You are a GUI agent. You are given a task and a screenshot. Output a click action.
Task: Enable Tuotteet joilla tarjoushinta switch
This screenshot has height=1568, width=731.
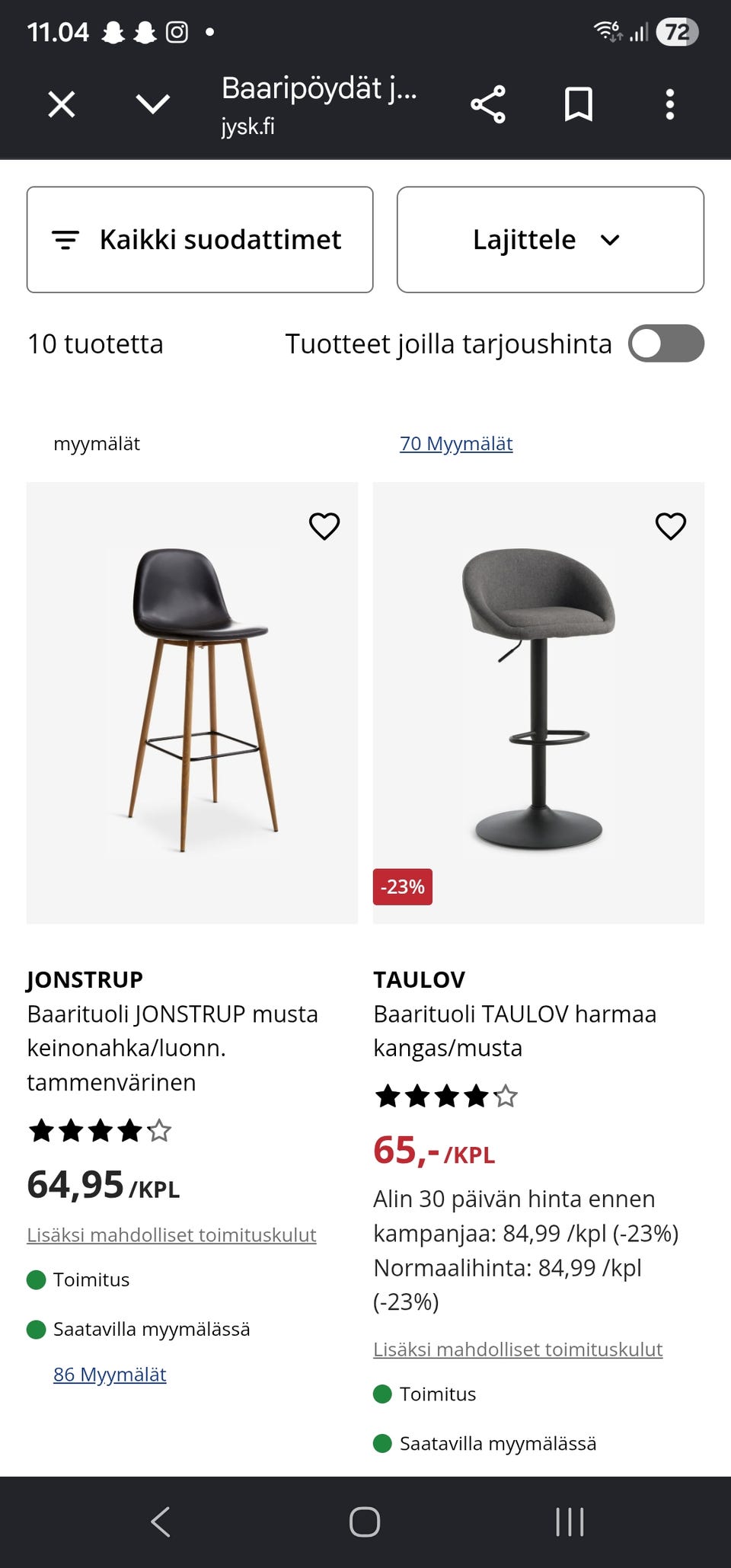(x=666, y=343)
